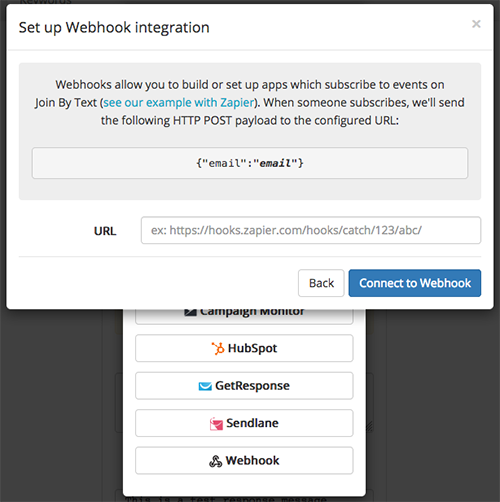500x502 pixels.
Task: Focus the URL input field
Action: tap(311, 230)
